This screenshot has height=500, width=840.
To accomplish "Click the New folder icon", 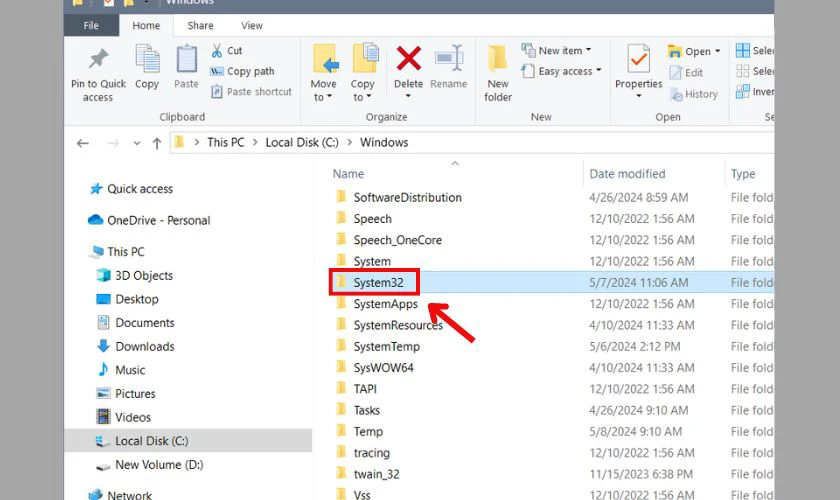I will [498, 58].
